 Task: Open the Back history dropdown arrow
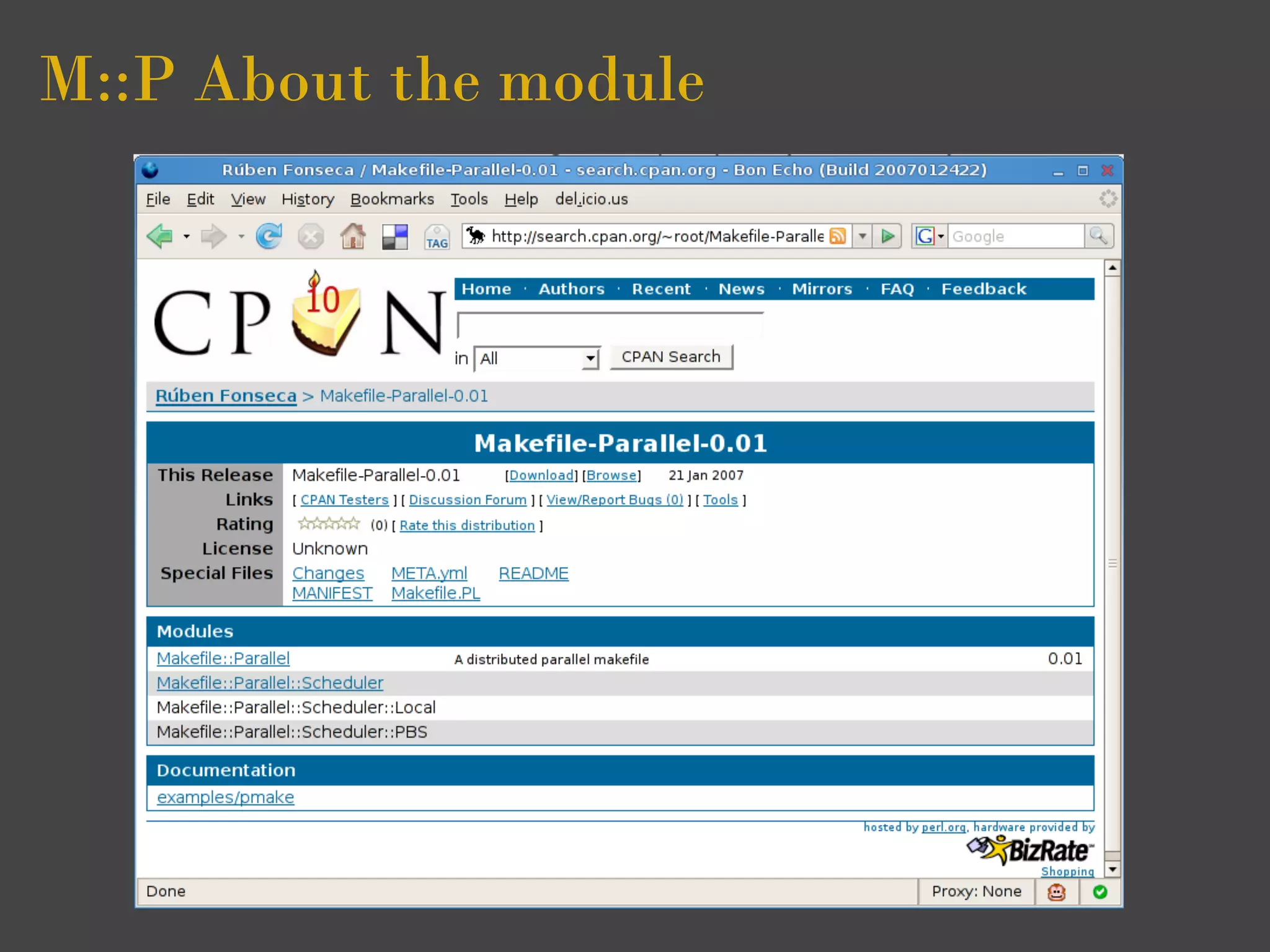[x=186, y=236]
